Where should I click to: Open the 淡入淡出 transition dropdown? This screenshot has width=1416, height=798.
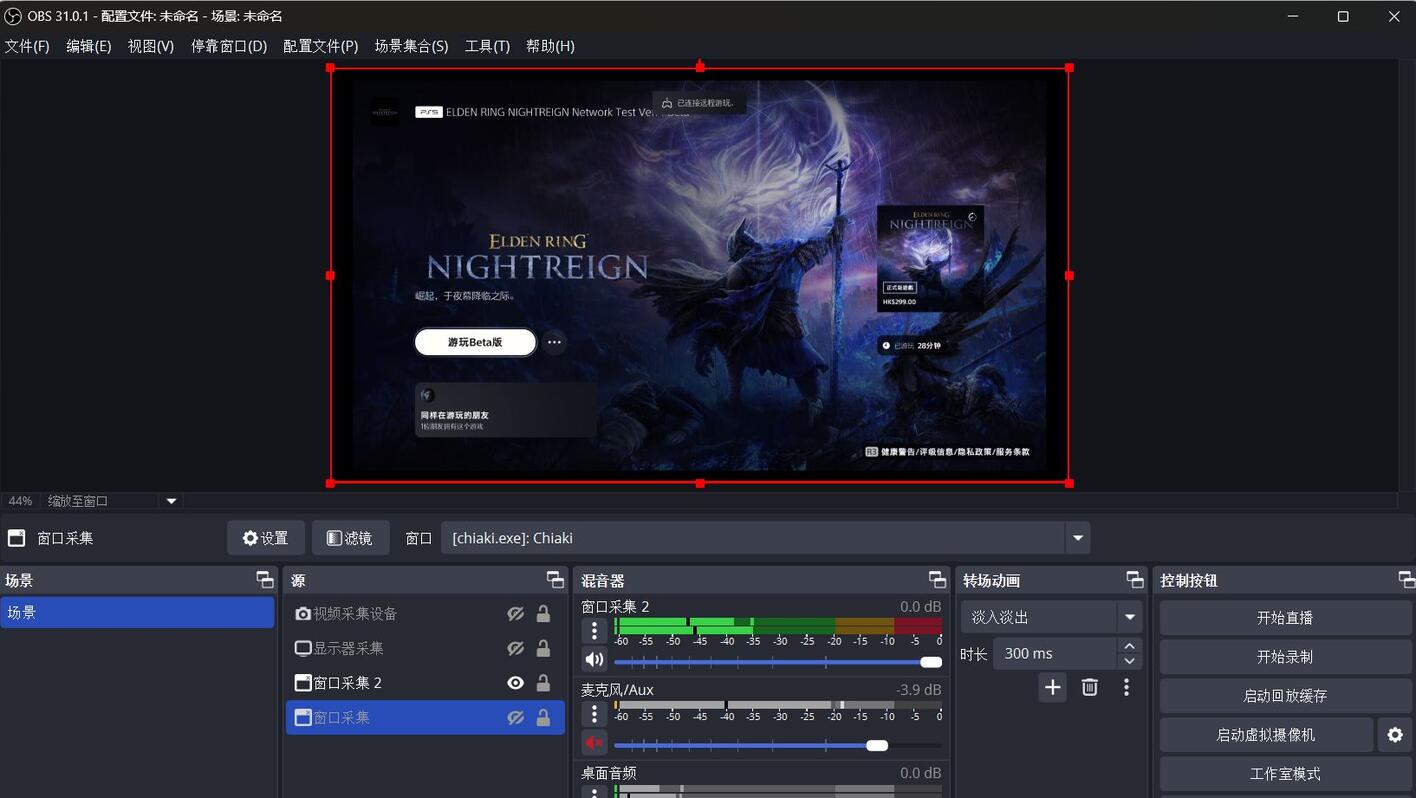click(x=1130, y=617)
